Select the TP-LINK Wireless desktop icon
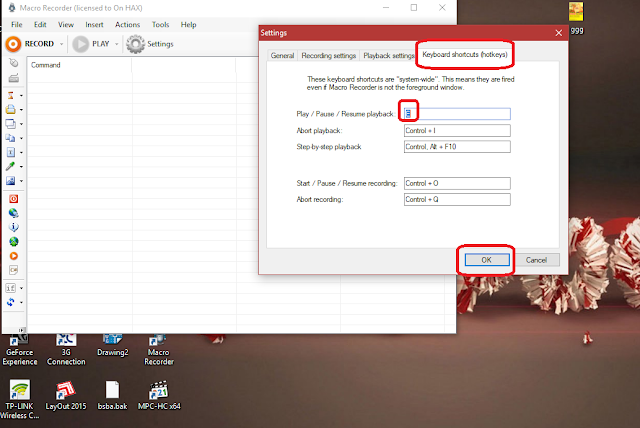The width and height of the screenshot is (640, 428). (x=20, y=399)
